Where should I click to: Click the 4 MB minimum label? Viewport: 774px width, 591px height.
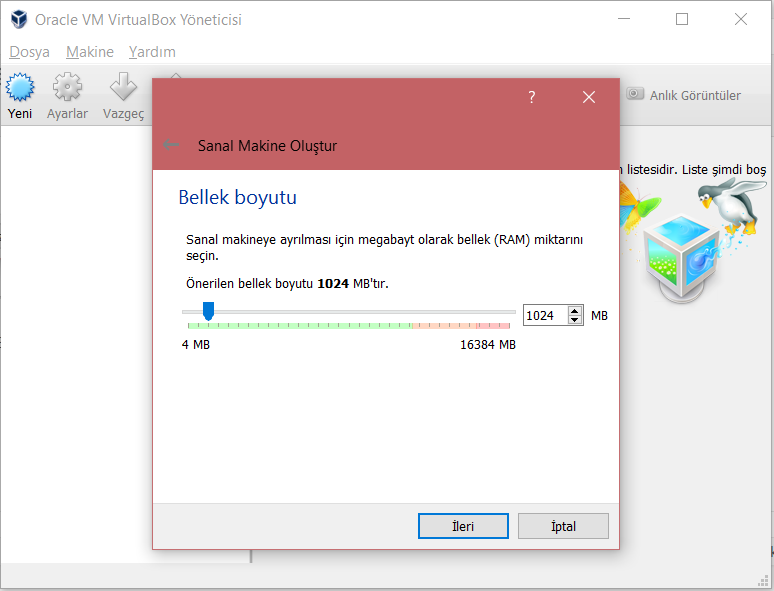[195, 345]
